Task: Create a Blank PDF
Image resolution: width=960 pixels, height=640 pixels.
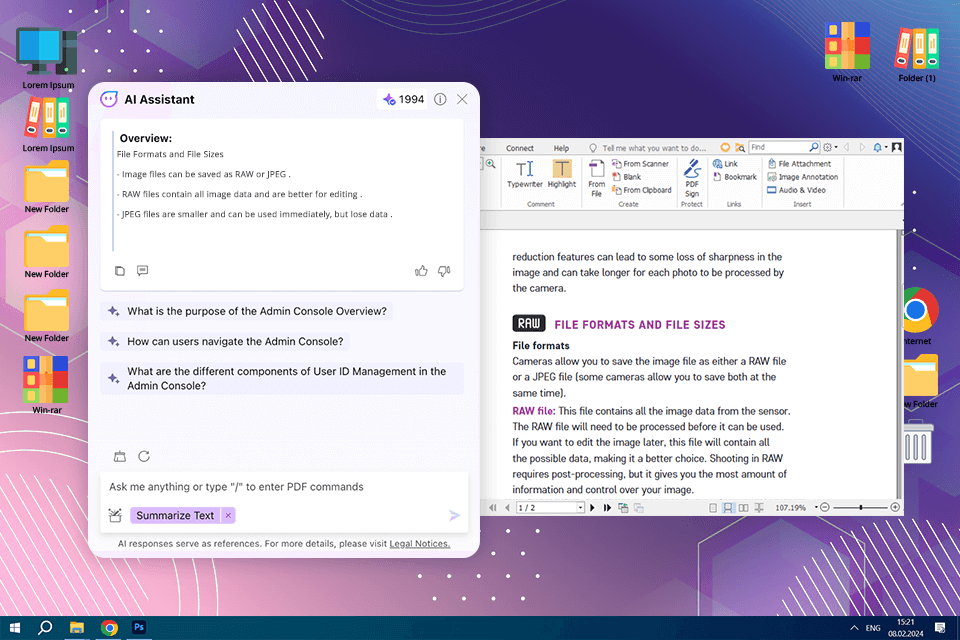Action: (627, 177)
